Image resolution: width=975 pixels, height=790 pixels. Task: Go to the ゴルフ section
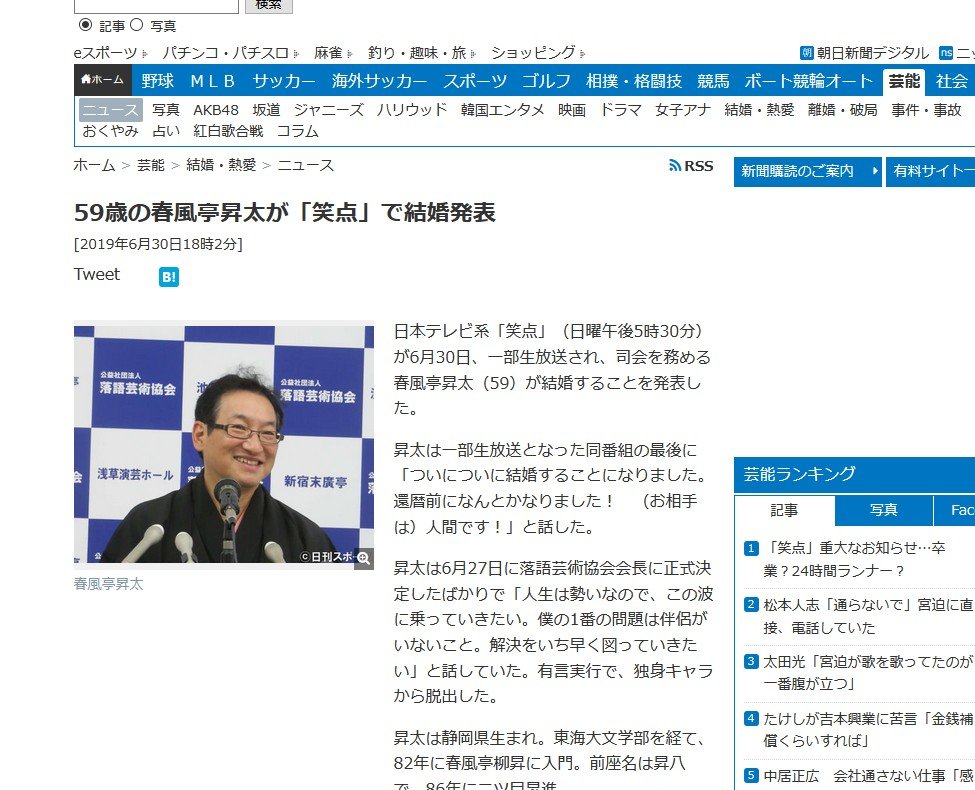546,81
